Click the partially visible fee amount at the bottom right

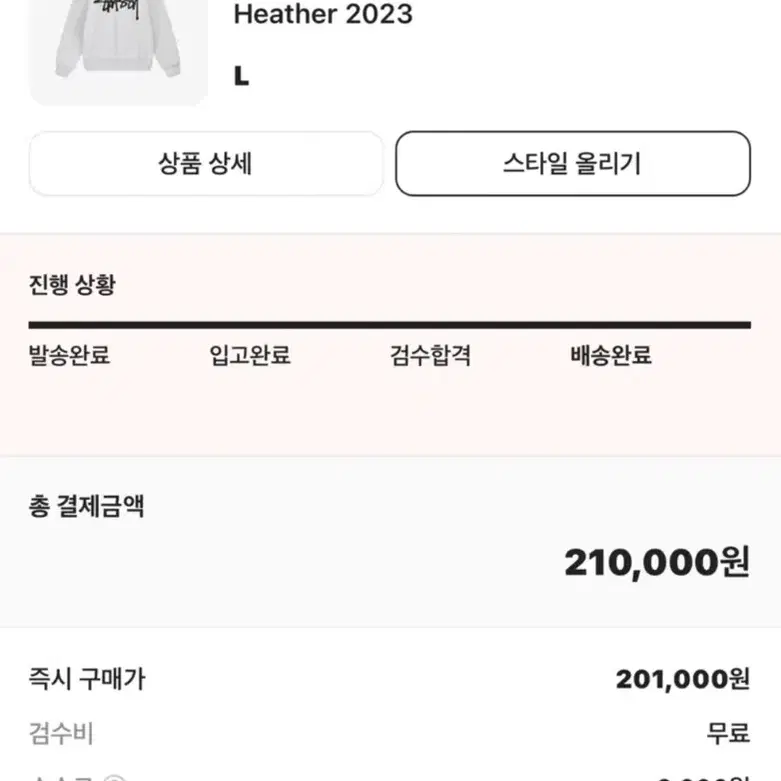click(x=703, y=778)
